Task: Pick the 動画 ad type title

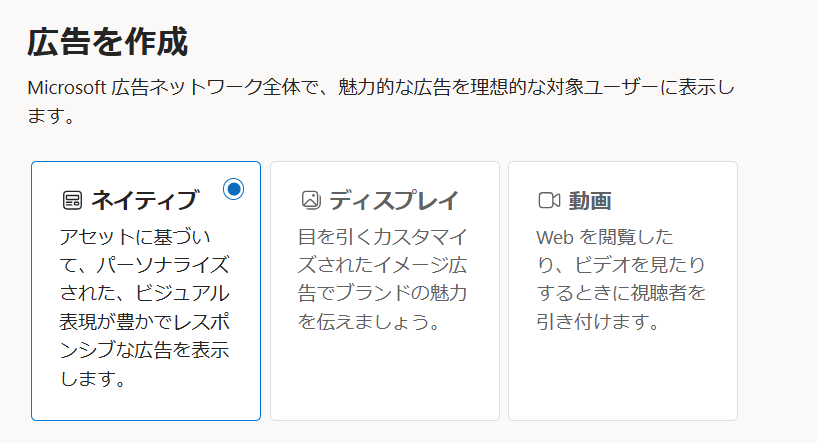Action: [590, 200]
